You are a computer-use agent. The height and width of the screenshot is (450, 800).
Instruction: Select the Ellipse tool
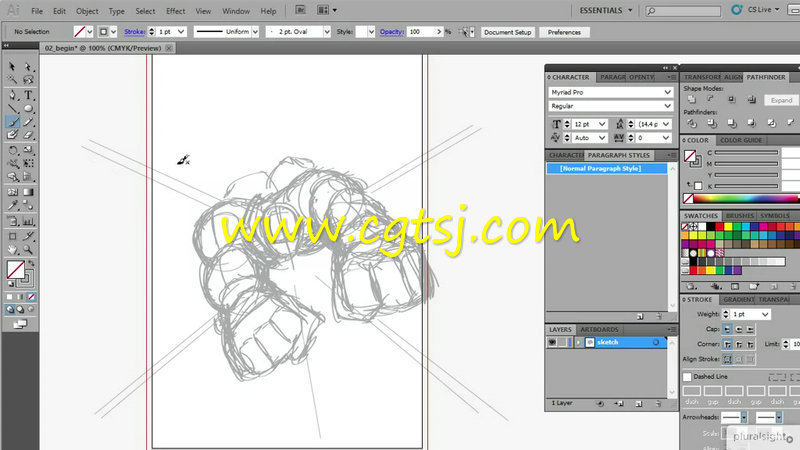coord(28,108)
